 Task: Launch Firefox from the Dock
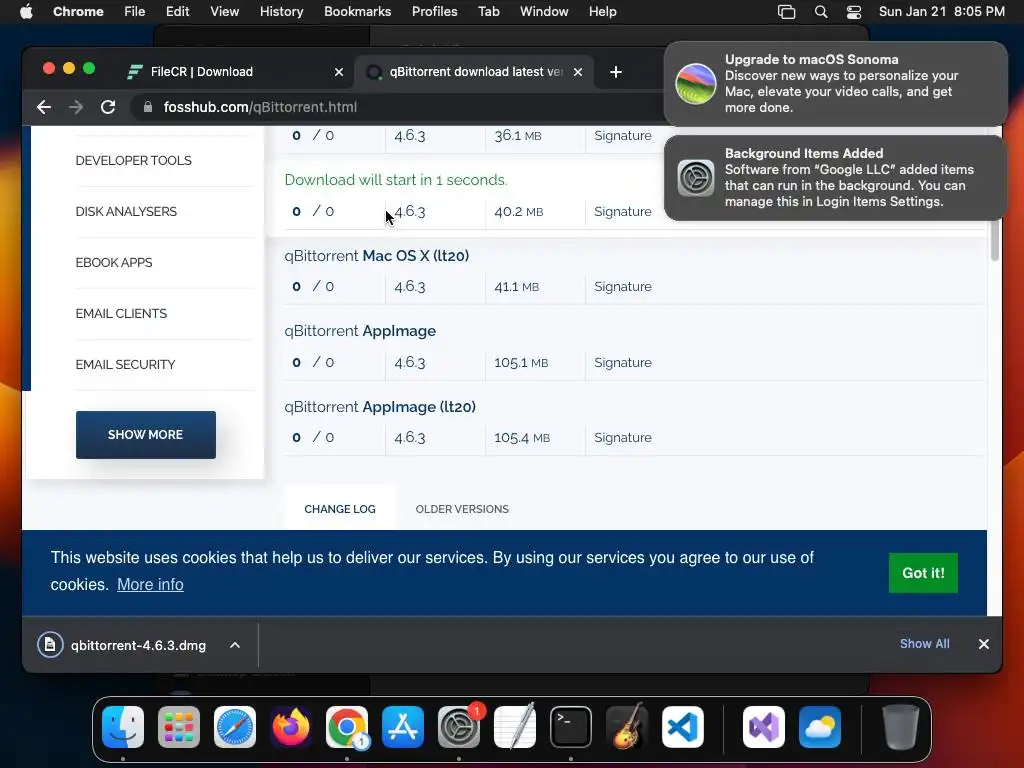pyautogui.click(x=291, y=727)
